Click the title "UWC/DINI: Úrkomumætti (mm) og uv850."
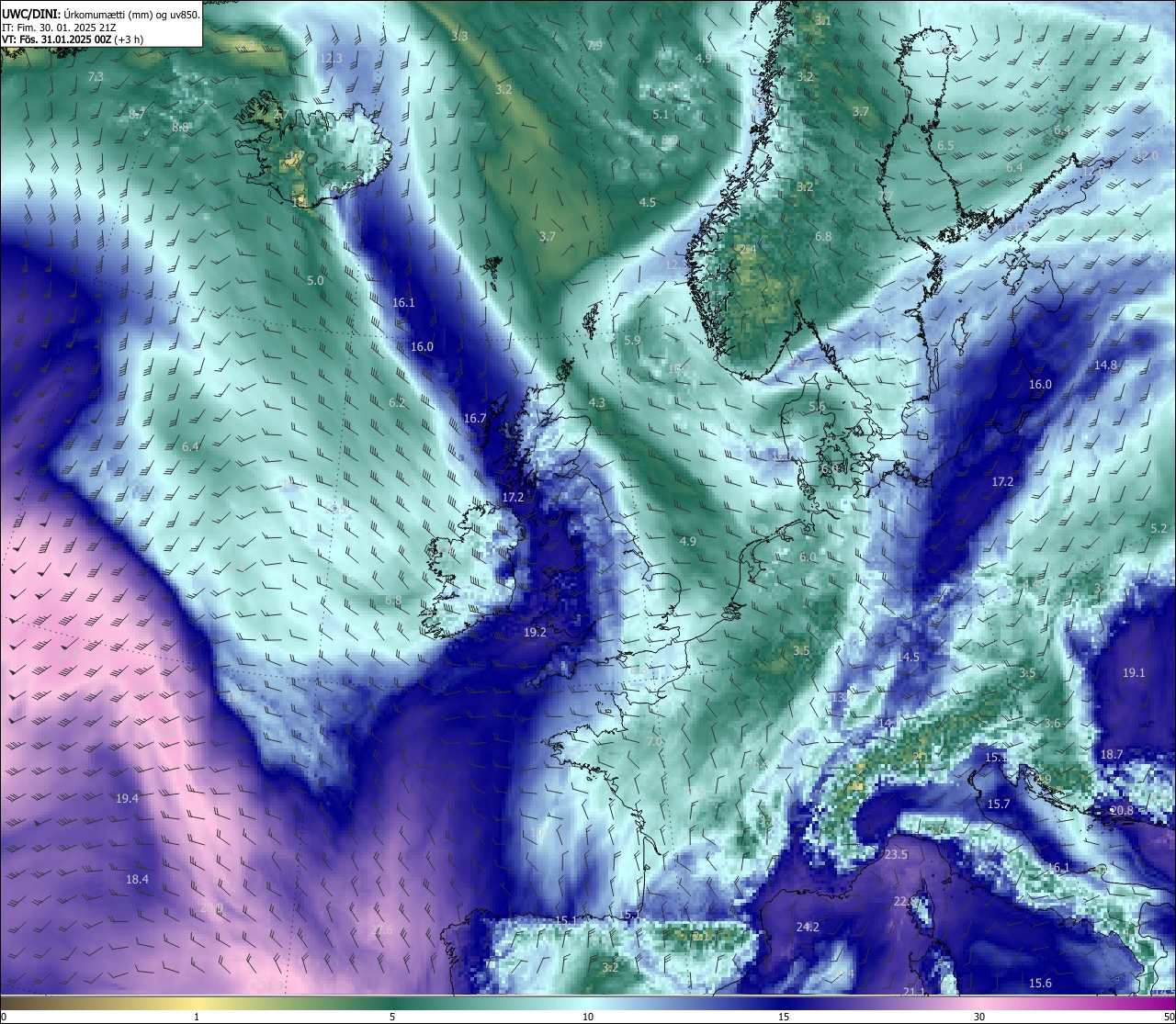 tap(101, 14)
